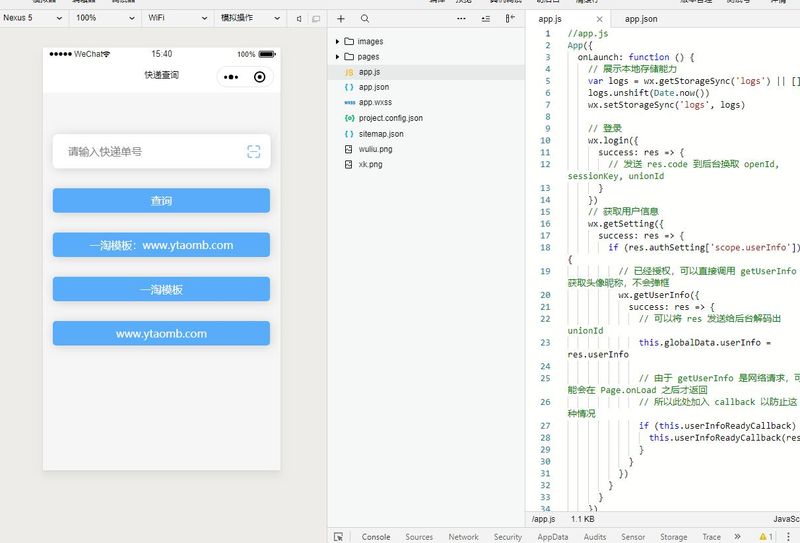The height and width of the screenshot is (543, 800).
Task: Click mini program close circle capsule icon
Action: click(259, 77)
